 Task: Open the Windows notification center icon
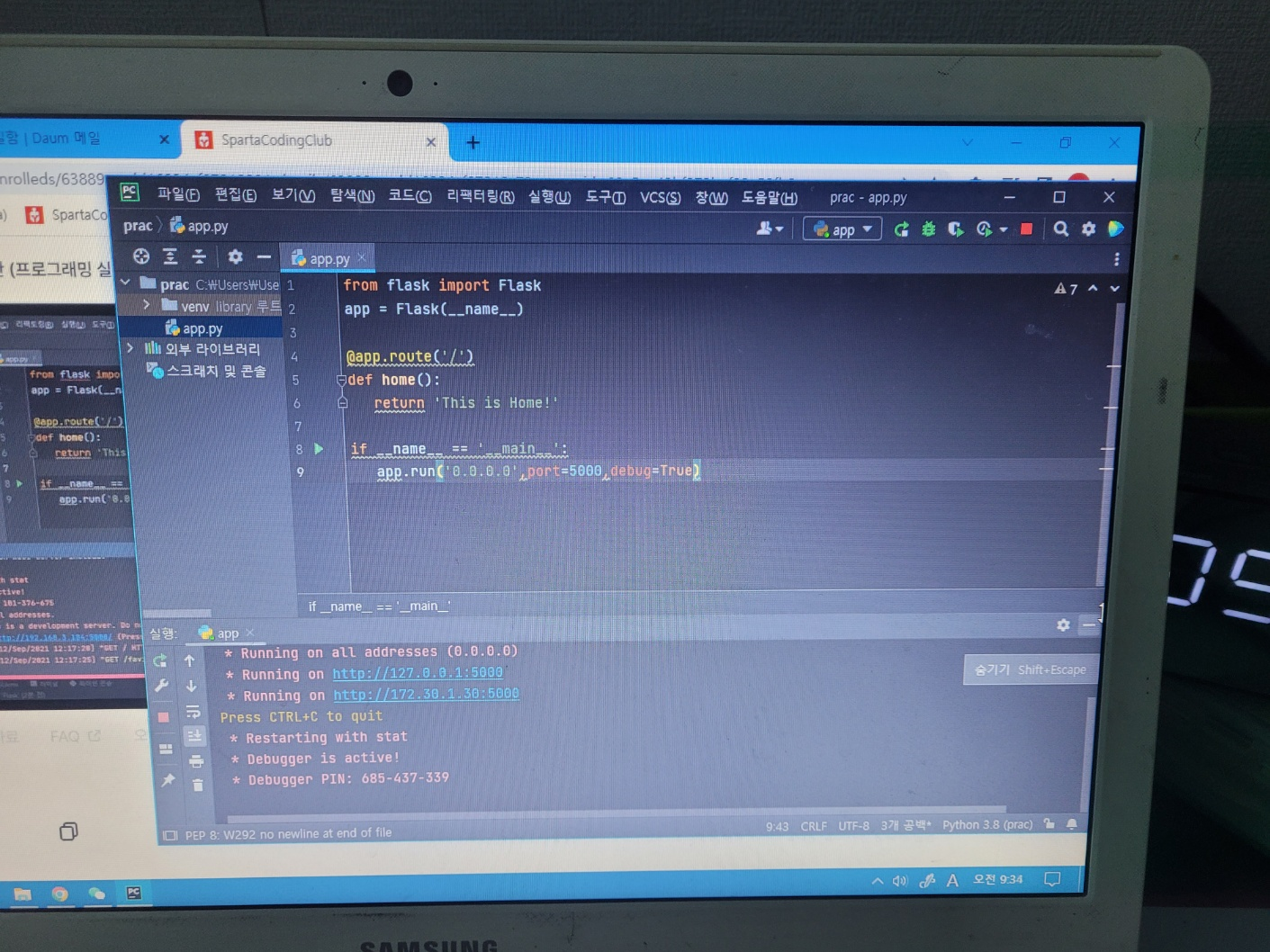point(1051,879)
